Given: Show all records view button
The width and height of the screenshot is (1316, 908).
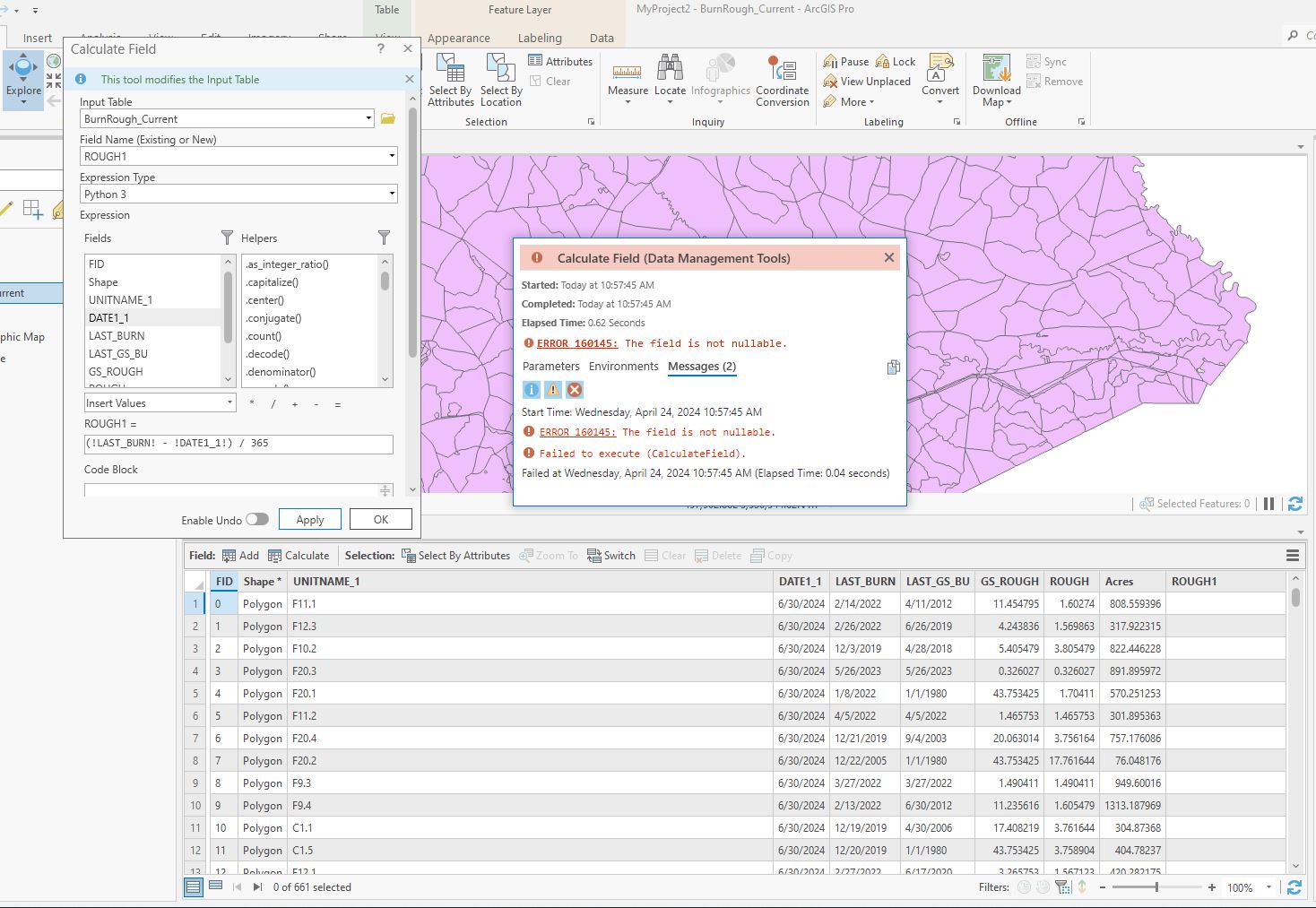Looking at the screenshot, I should [x=193, y=886].
